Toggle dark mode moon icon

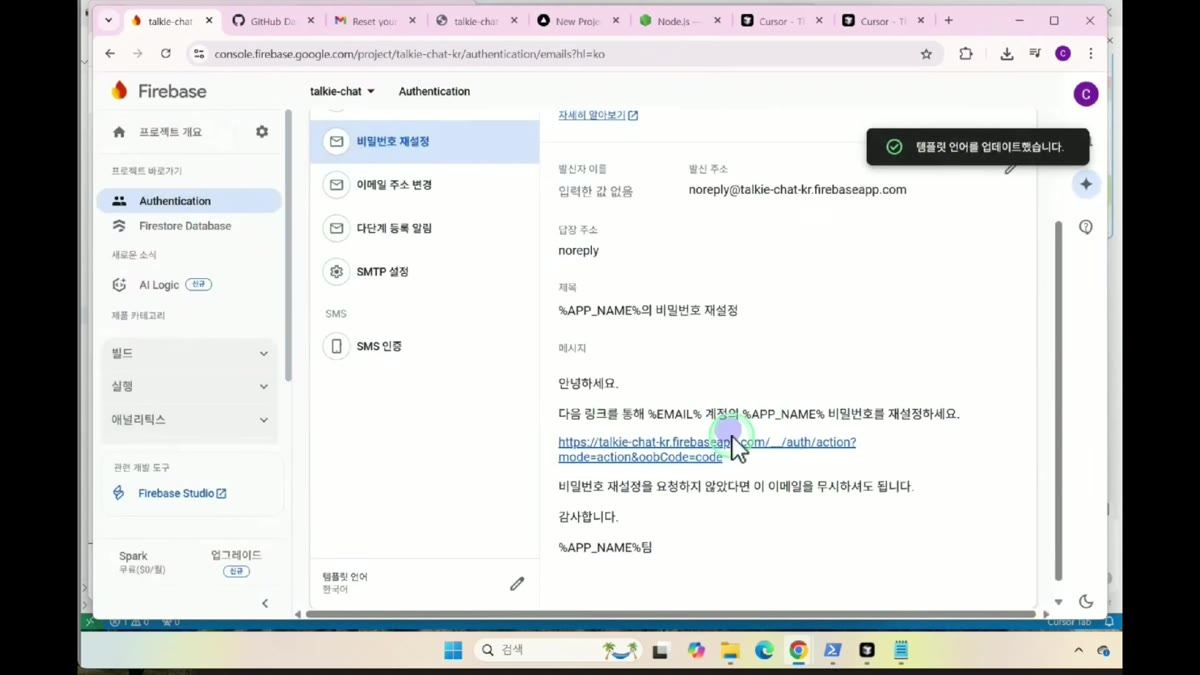[x=1086, y=601]
